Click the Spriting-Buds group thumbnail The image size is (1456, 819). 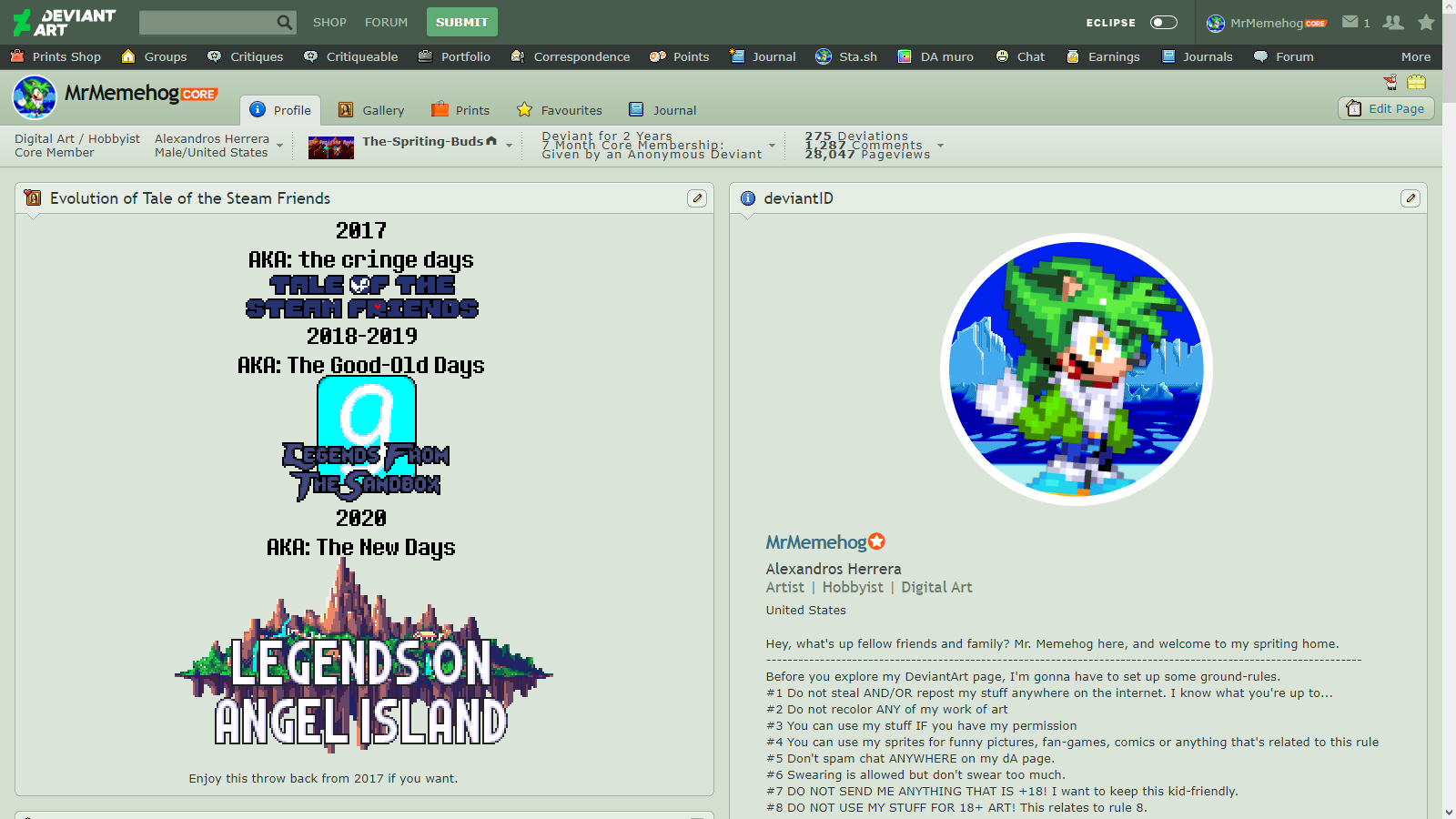(x=331, y=147)
